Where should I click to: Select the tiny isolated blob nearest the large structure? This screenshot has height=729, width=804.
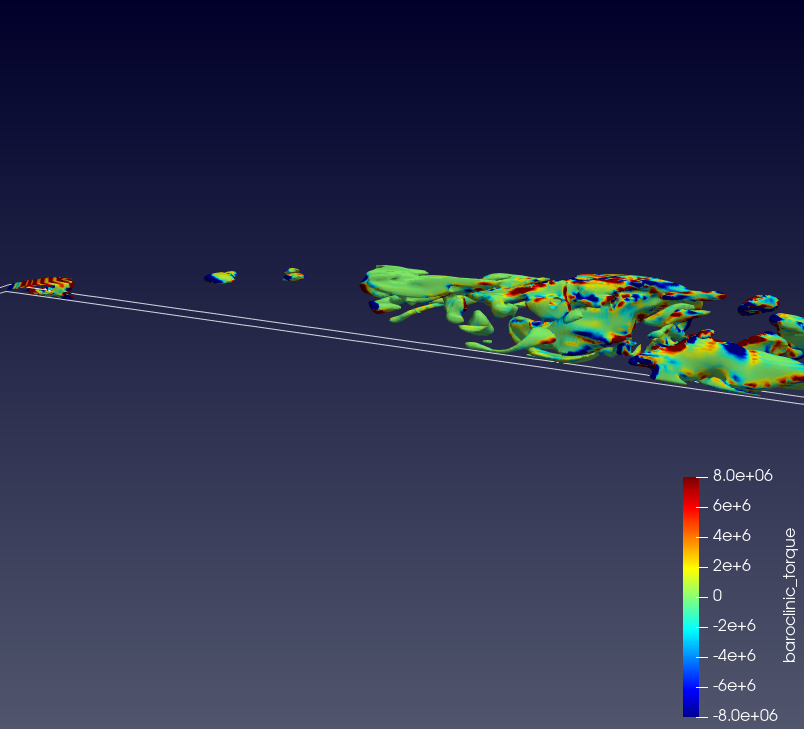click(x=292, y=273)
